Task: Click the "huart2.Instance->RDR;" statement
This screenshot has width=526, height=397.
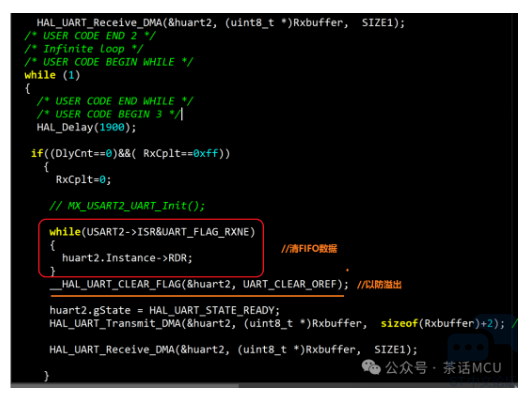Action: (127, 258)
